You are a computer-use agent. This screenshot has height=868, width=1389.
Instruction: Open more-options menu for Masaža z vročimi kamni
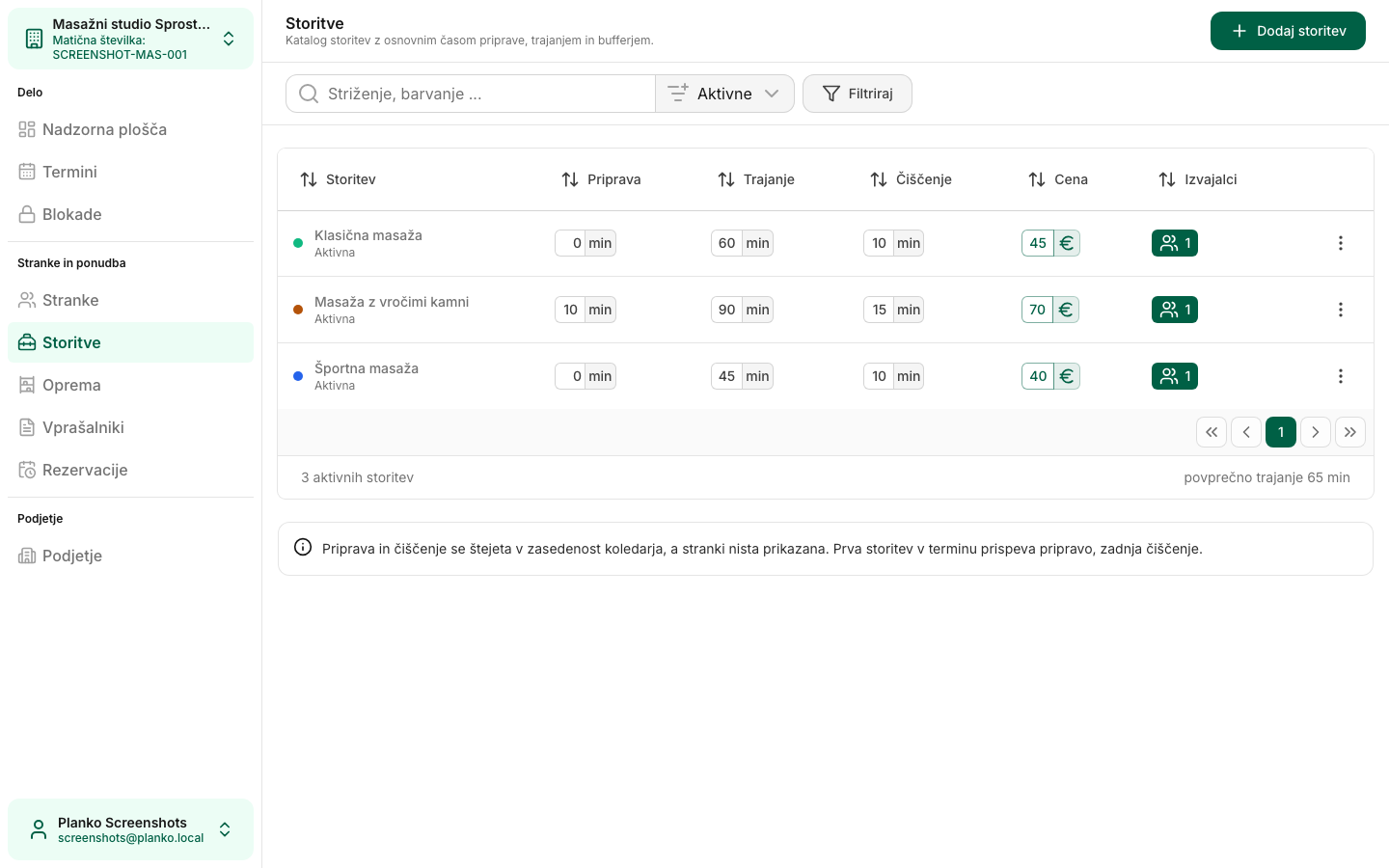click(1340, 310)
